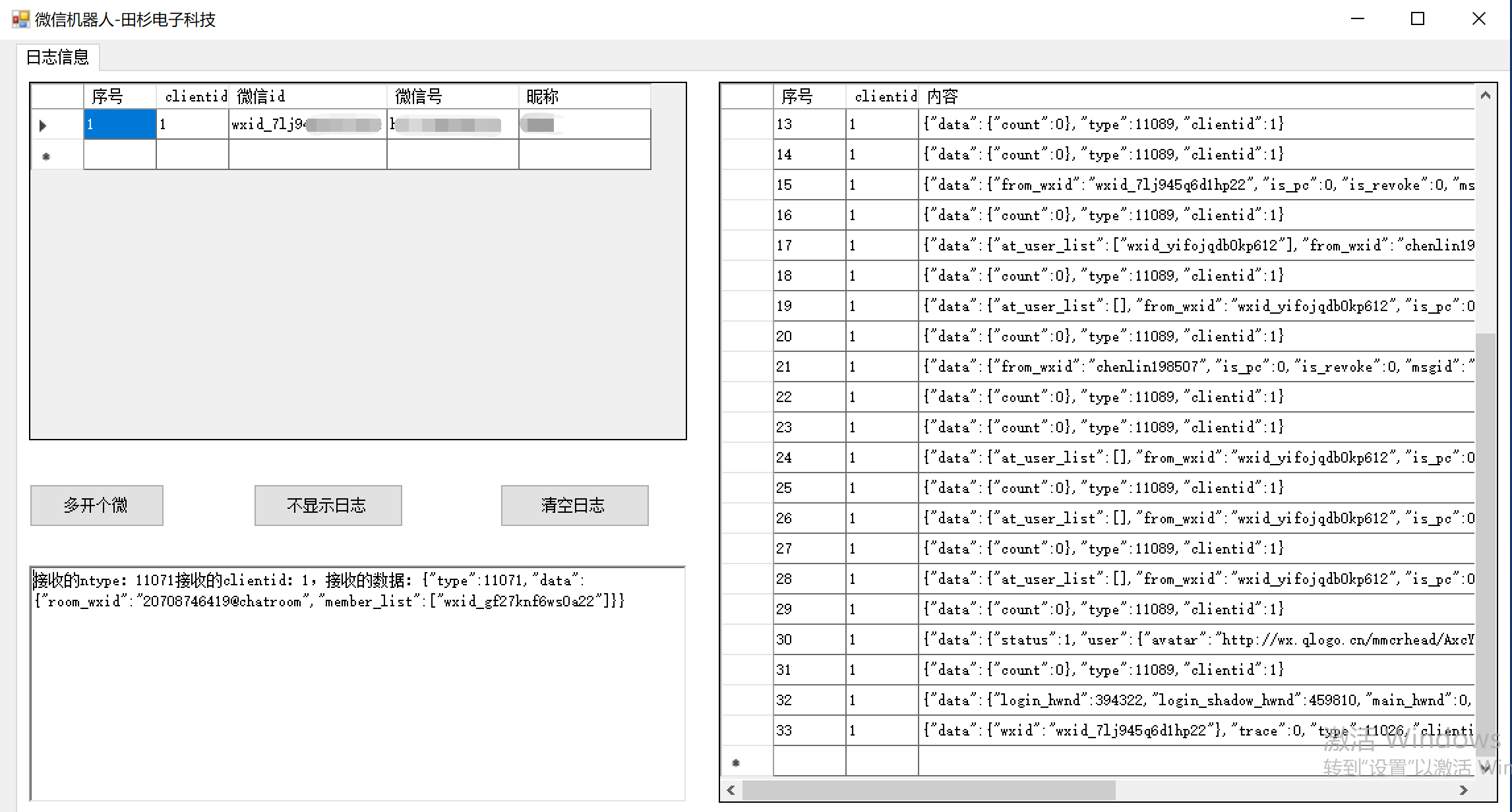Click the blurred 昵称 cell in row 1
Screen dimensions: 1512x812
pos(584,125)
